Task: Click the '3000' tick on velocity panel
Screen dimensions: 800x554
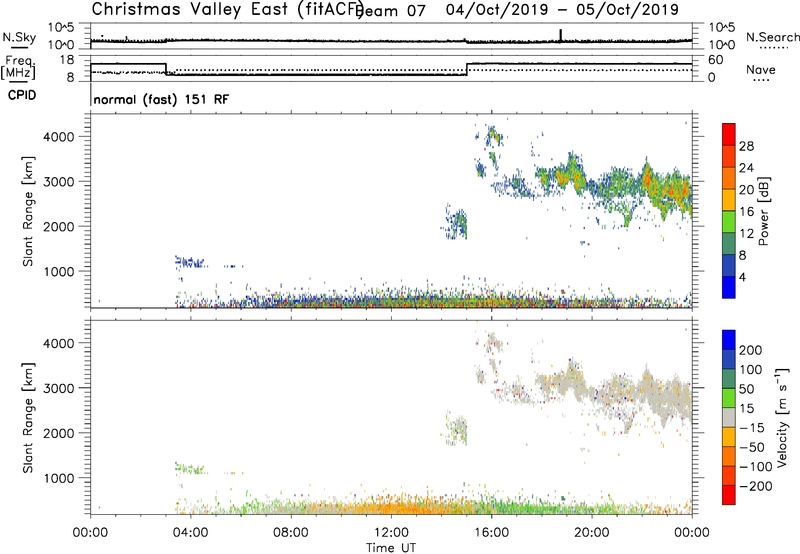Action: coord(58,388)
